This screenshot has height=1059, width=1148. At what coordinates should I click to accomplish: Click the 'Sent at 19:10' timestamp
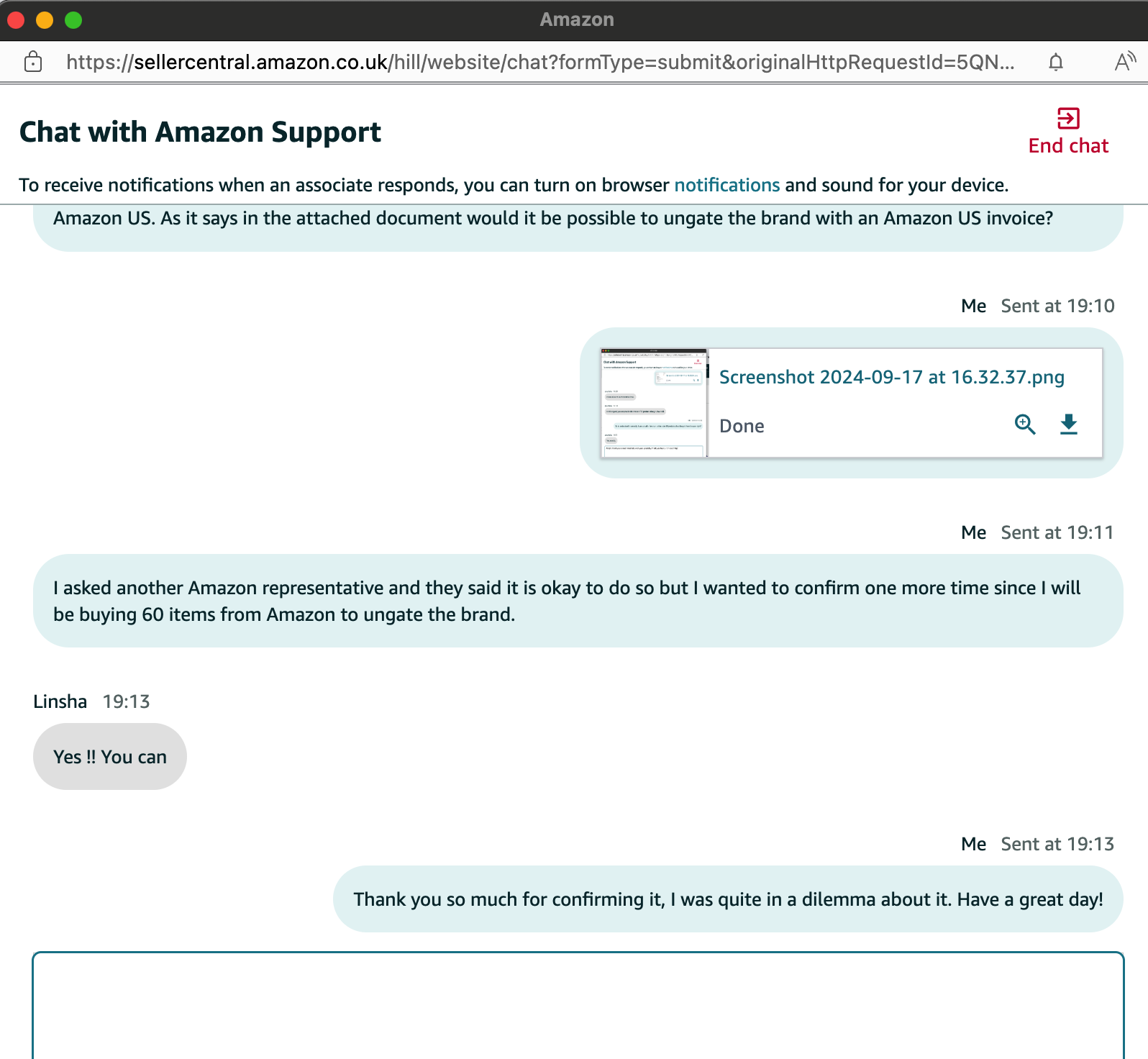pyautogui.click(x=1057, y=306)
